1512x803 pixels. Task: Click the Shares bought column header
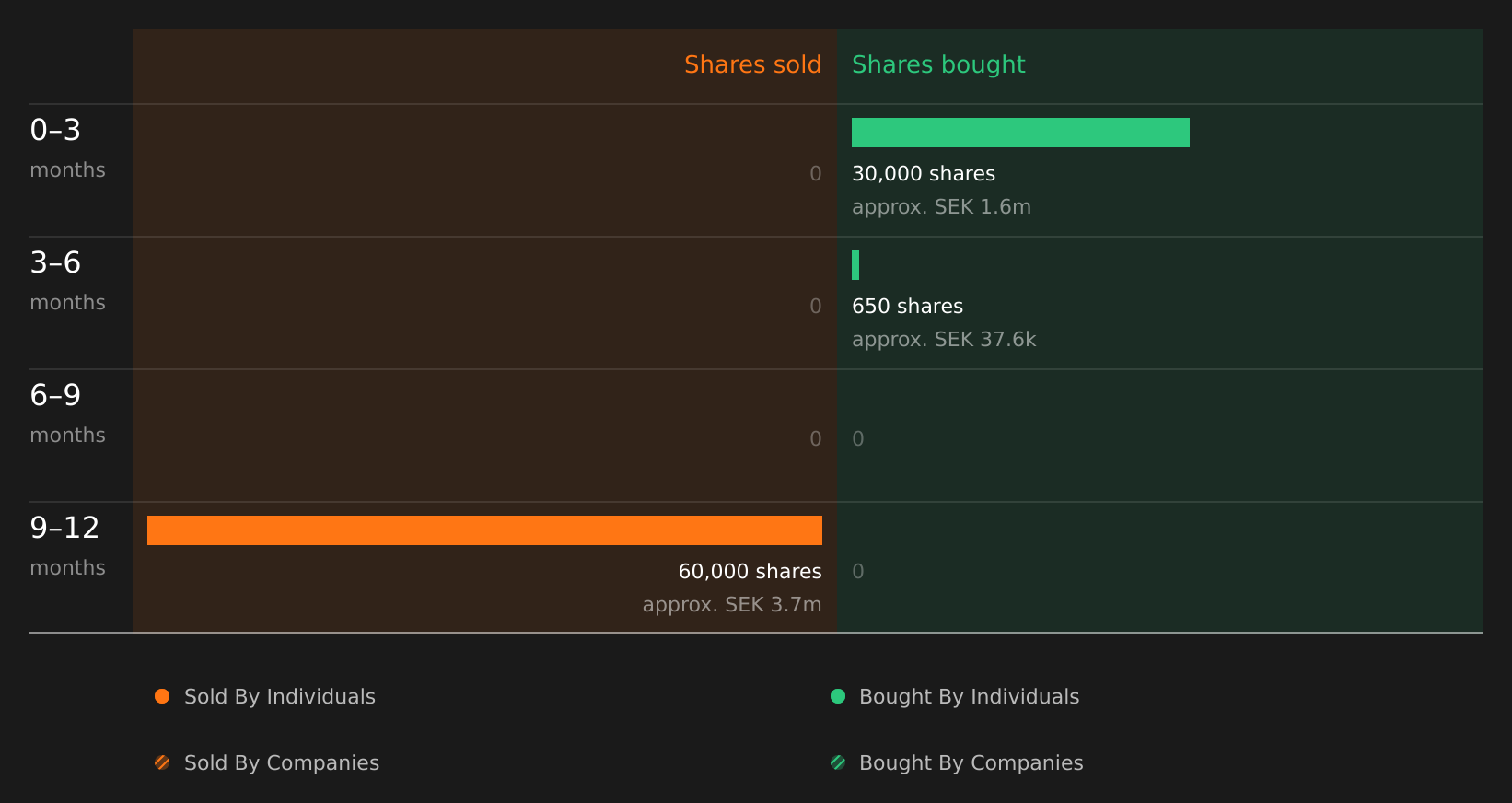click(x=938, y=65)
